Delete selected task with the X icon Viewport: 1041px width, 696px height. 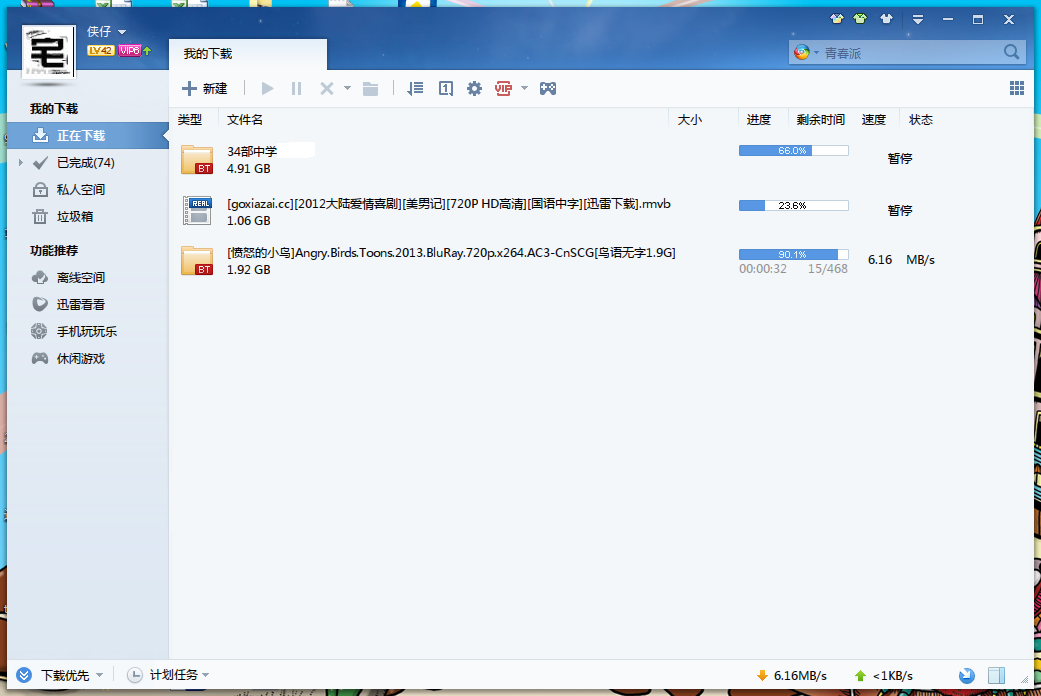pos(327,88)
